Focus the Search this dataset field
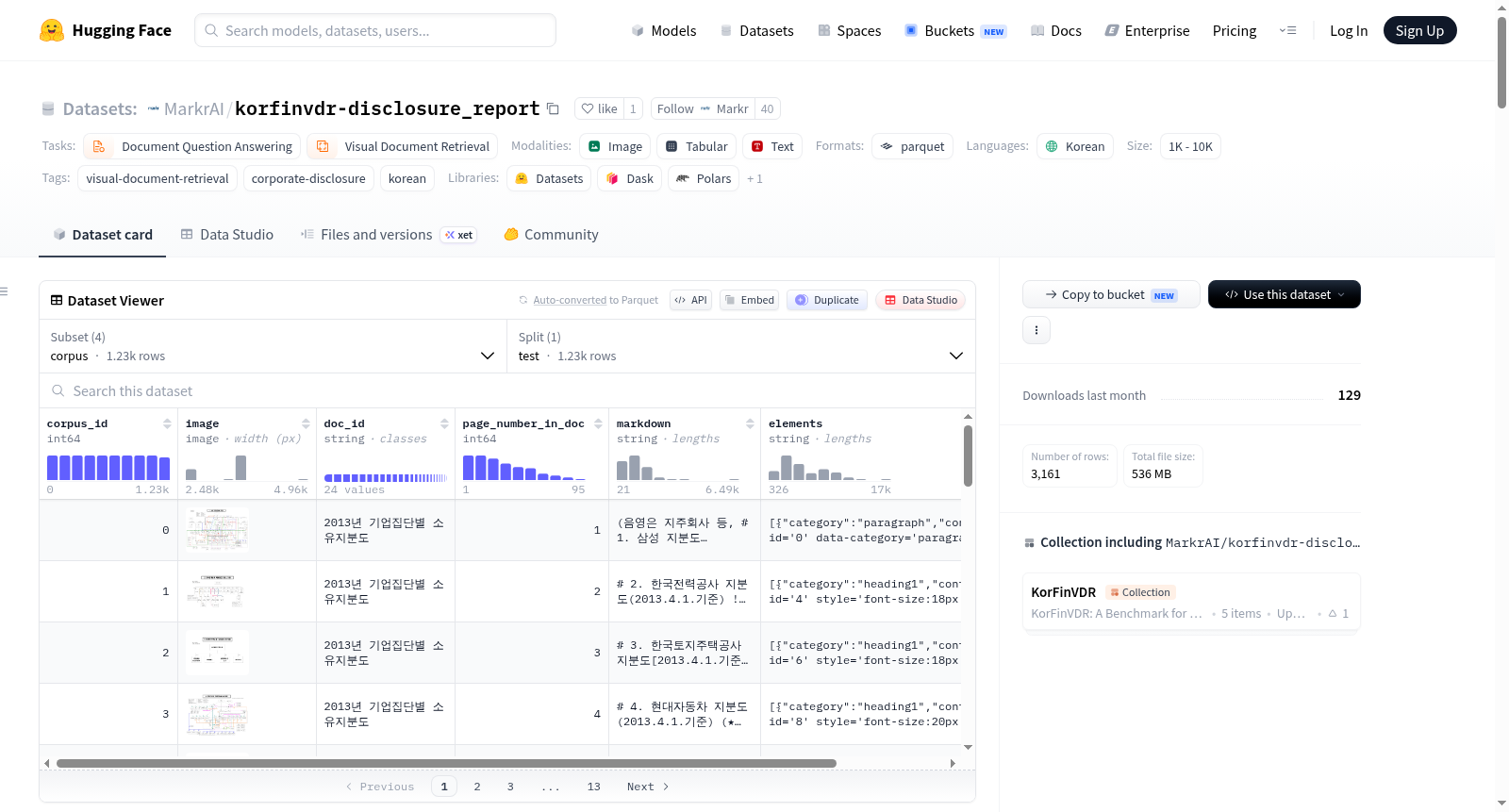This screenshot has height=812, width=1509. click(x=507, y=391)
